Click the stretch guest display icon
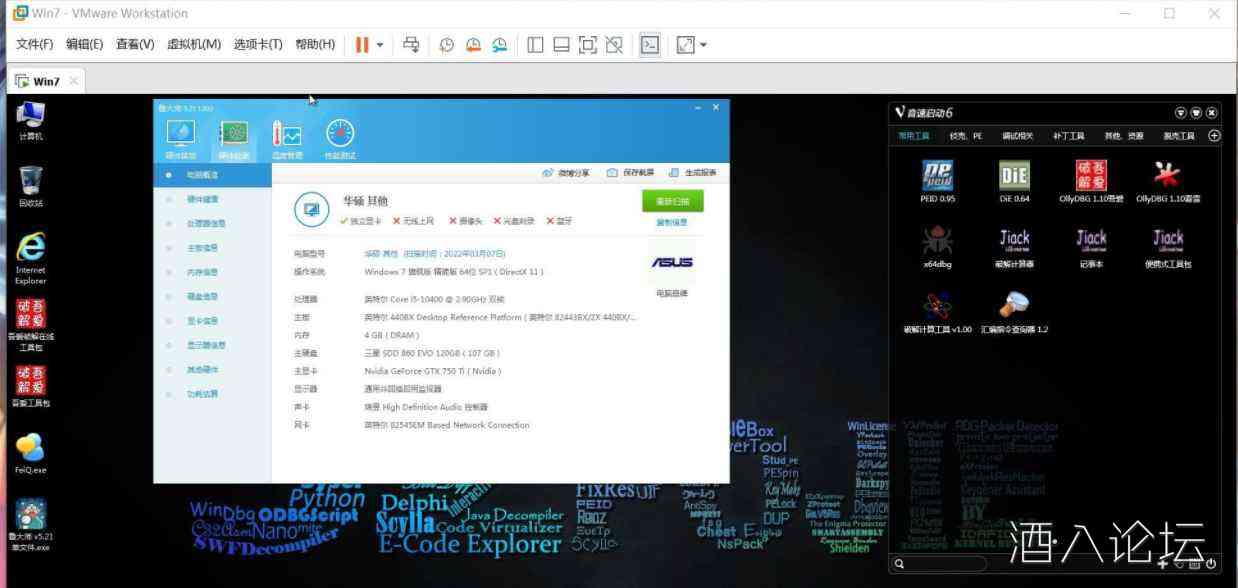 685,44
